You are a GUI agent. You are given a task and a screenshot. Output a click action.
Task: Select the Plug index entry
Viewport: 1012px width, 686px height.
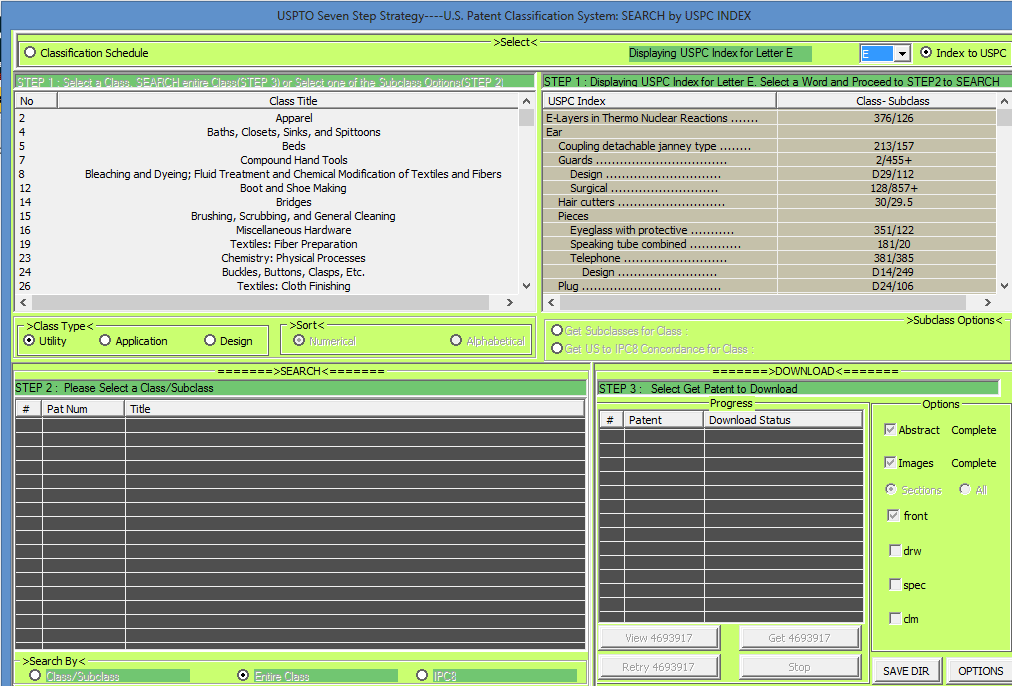point(770,286)
